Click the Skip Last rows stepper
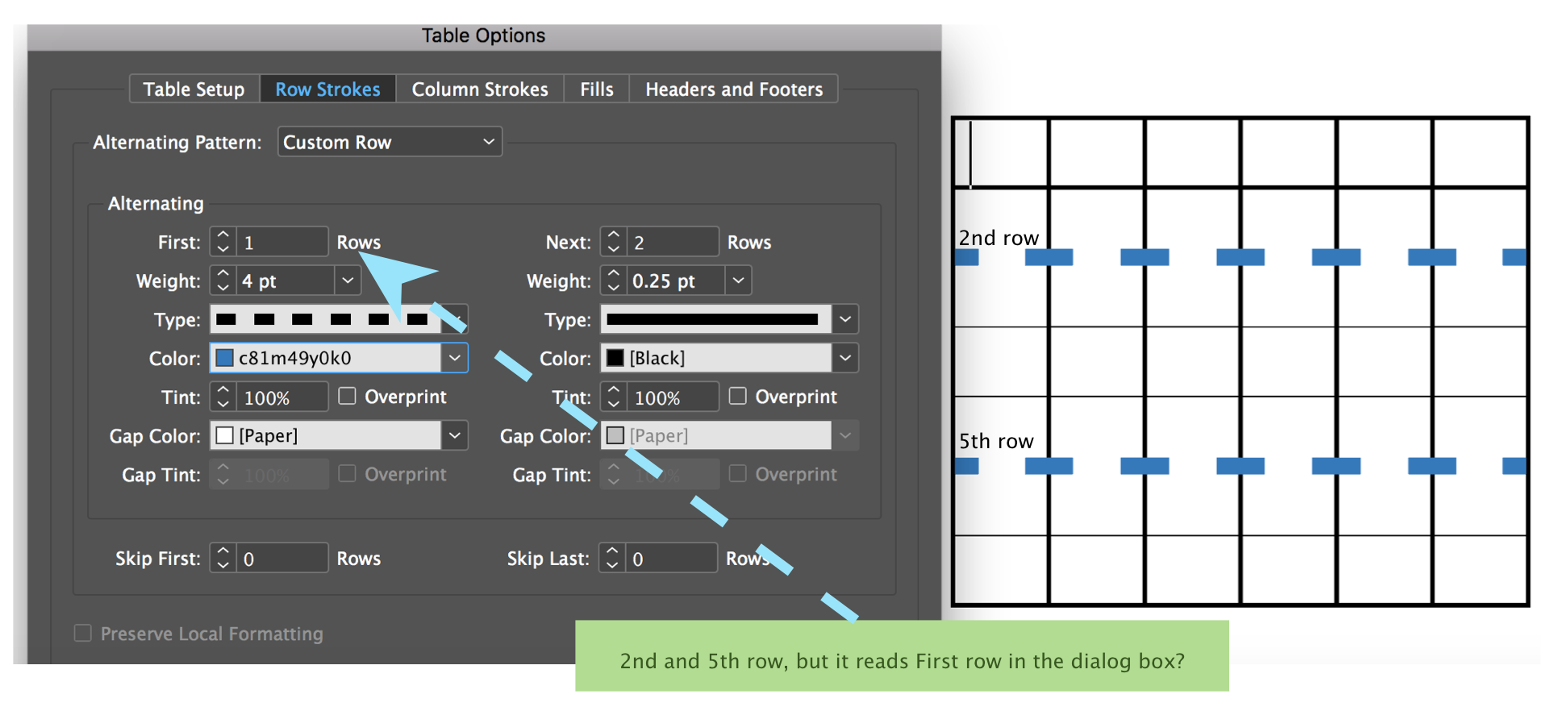 612,558
